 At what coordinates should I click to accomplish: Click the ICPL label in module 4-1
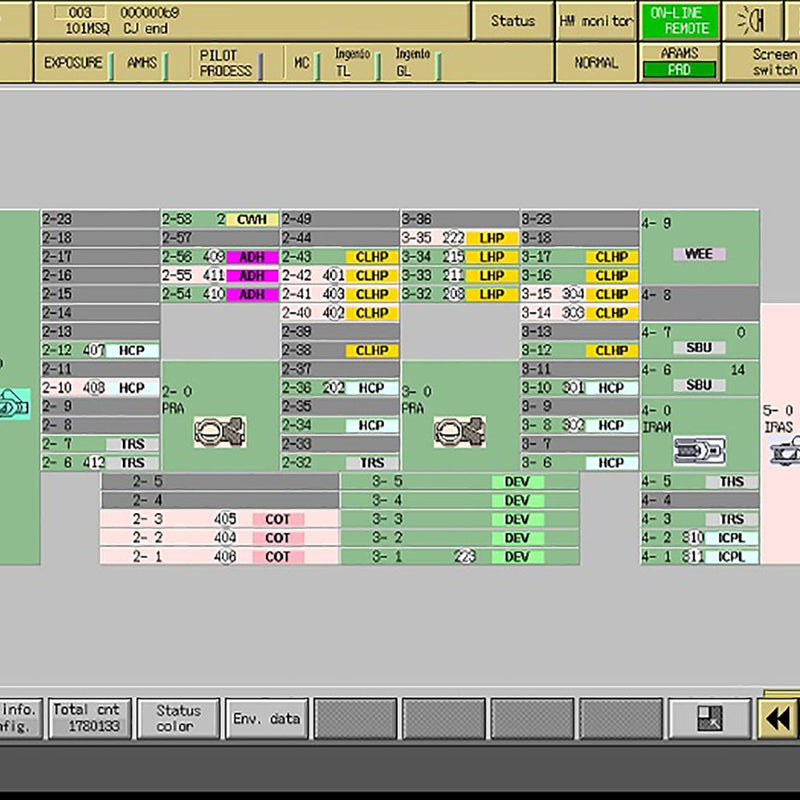point(732,557)
